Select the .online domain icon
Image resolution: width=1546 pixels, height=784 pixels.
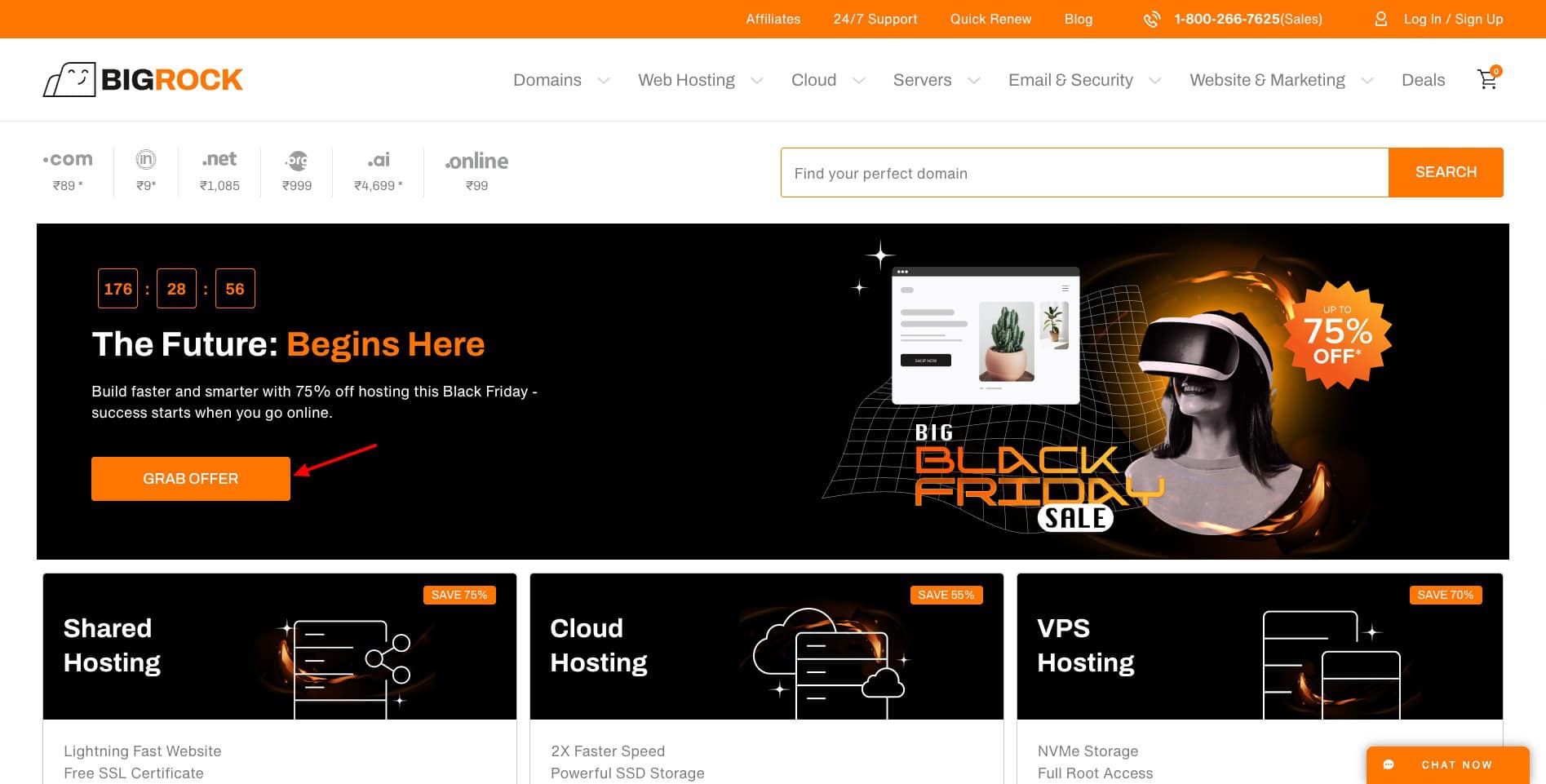coord(476,161)
